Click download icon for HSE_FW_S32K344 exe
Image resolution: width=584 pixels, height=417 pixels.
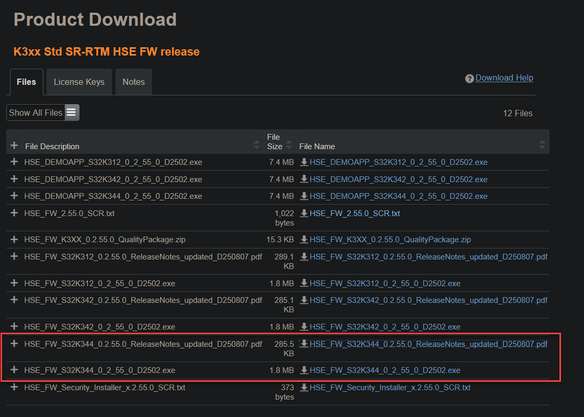click(x=304, y=370)
